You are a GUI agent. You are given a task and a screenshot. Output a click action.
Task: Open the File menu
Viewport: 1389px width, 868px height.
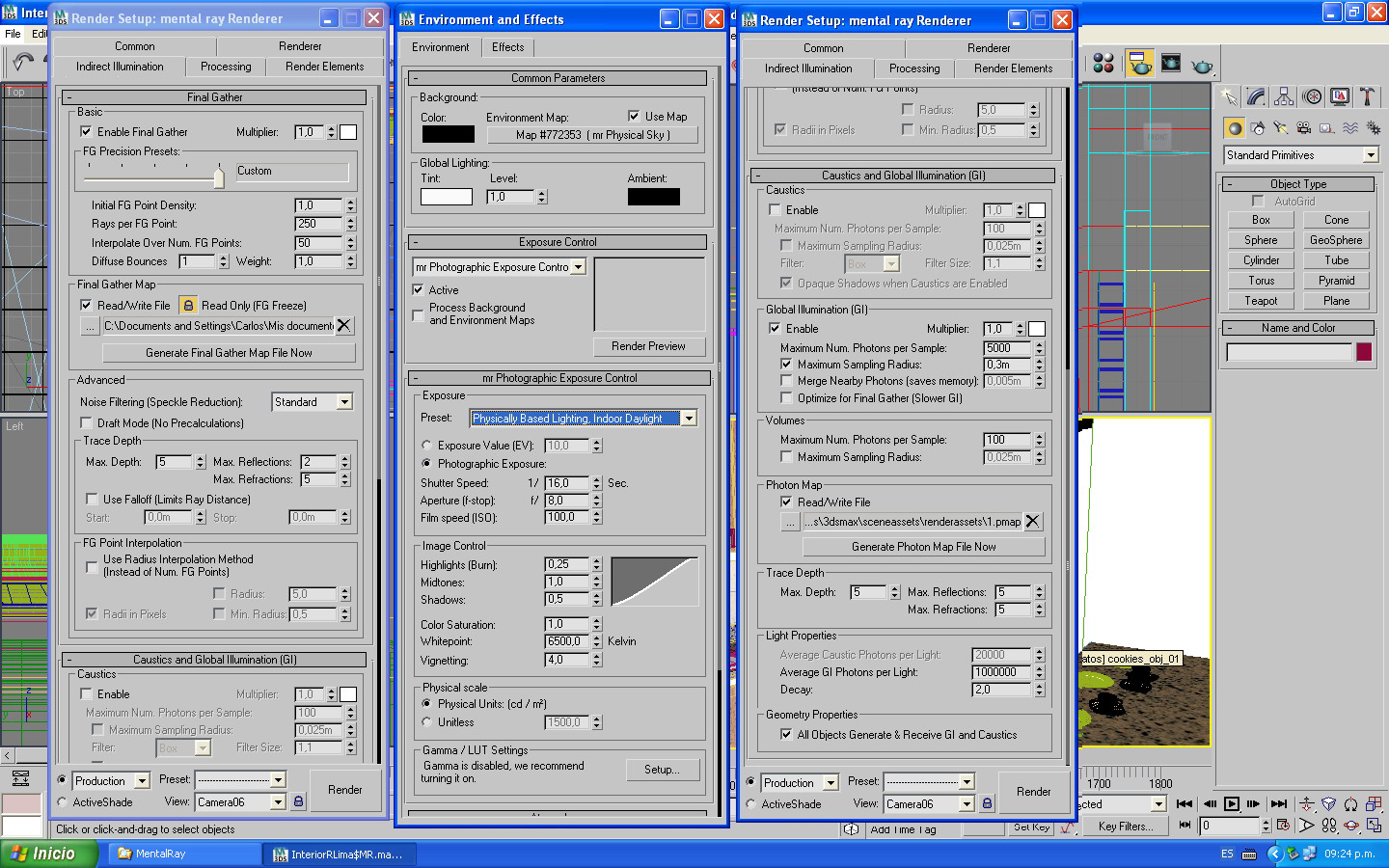coord(13,34)
